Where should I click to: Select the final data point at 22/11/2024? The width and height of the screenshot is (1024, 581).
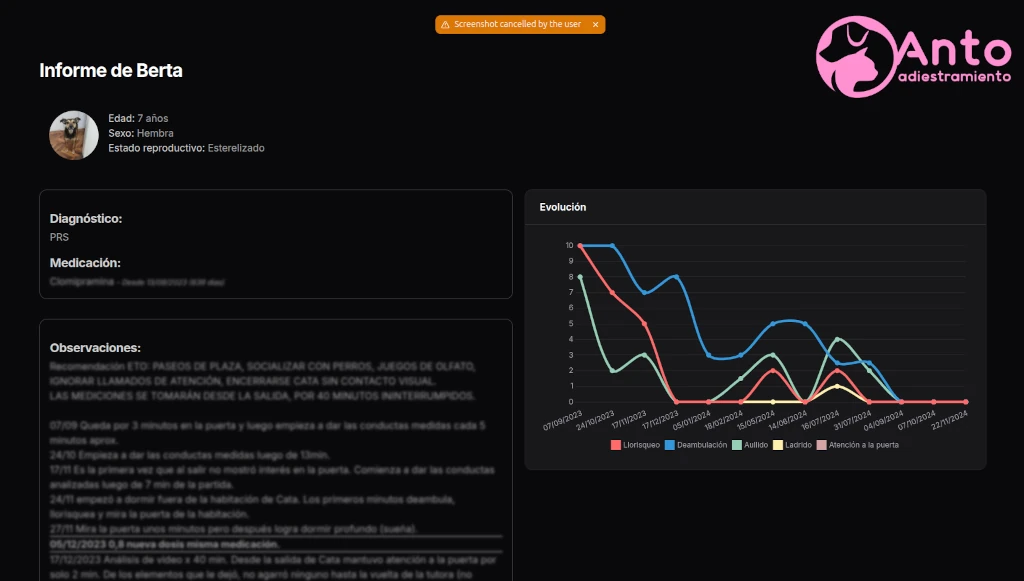pyautogui.click(x=965, y=402)
